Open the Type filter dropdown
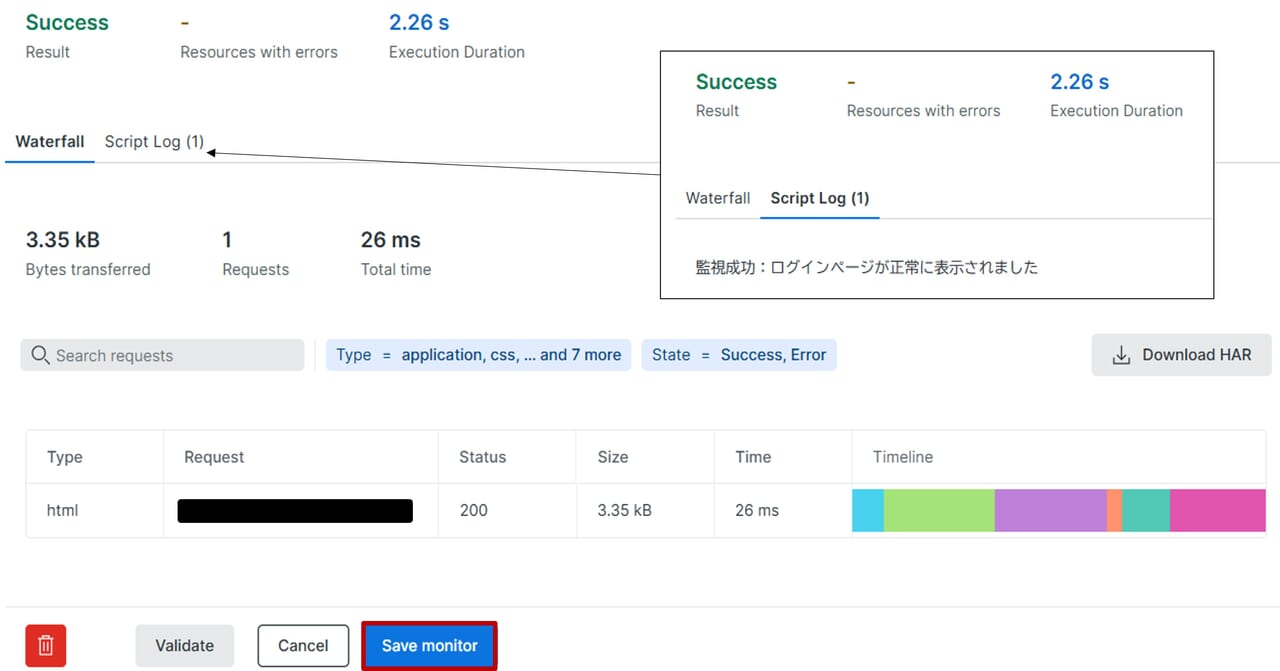Screen dimensions: 1280x671 (x=478, y=355)
